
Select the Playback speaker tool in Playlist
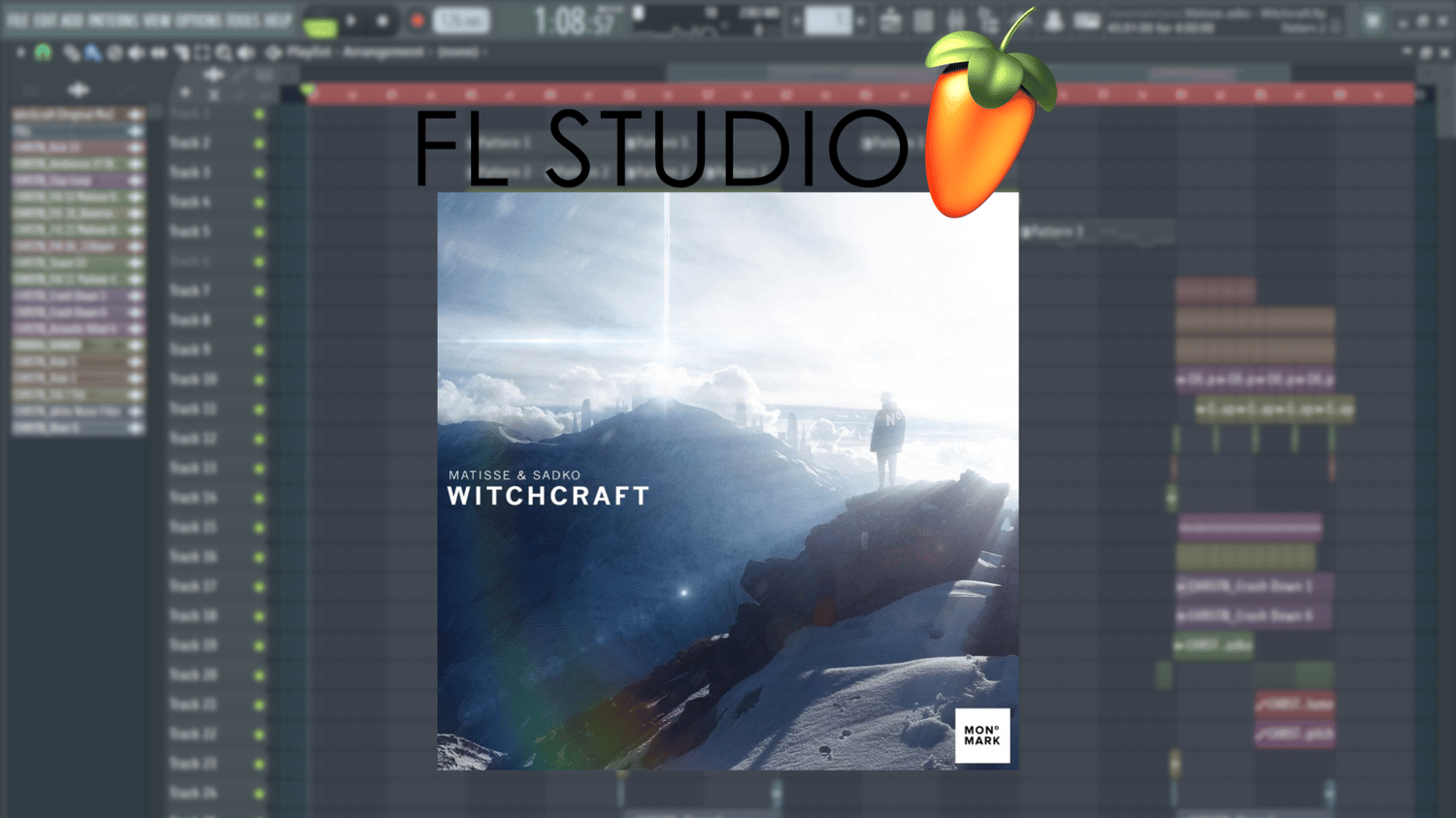click(247, 52)
